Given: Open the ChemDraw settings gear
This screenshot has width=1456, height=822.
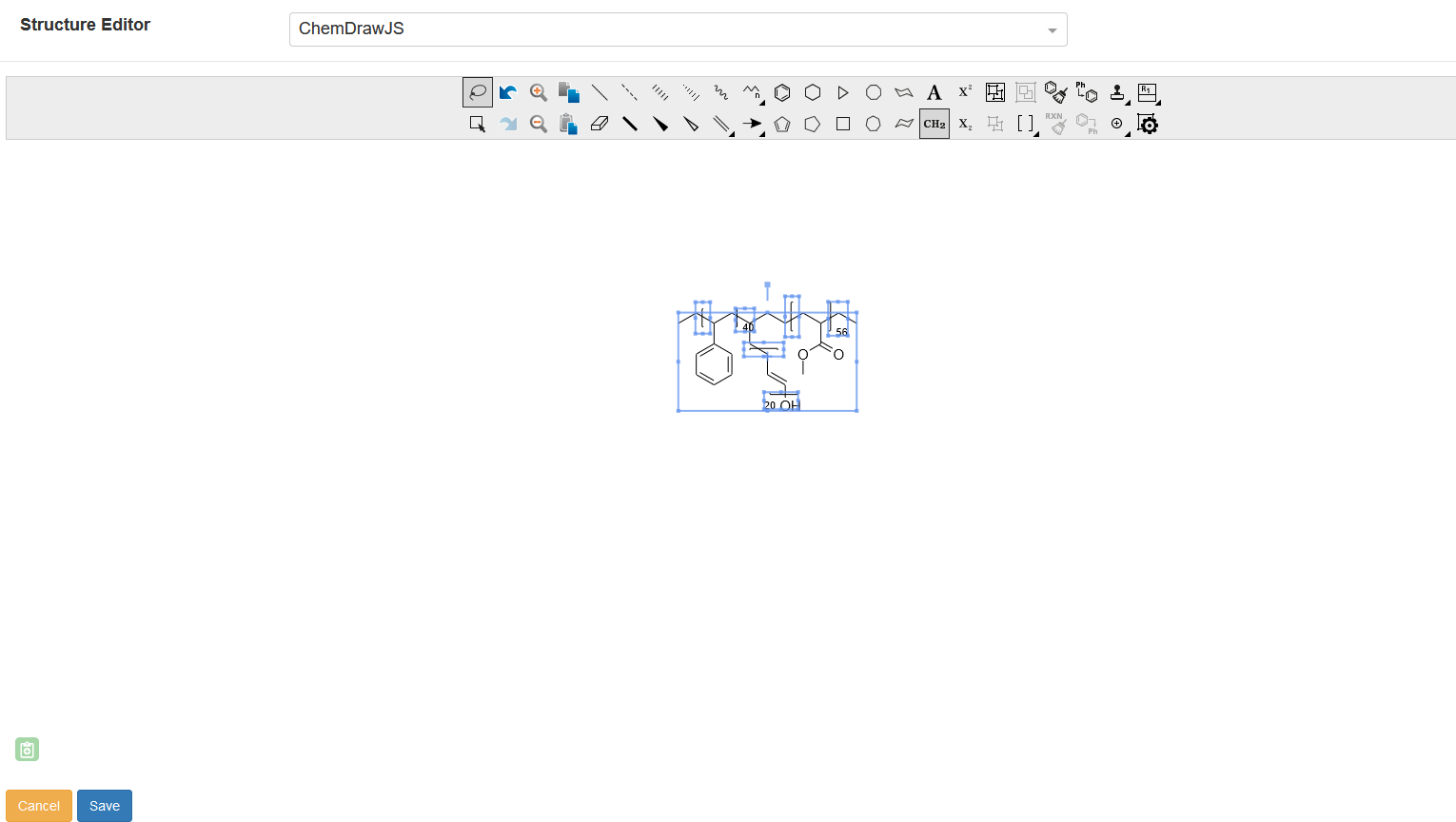Looking at the screenshot, I should (1148, 124).
